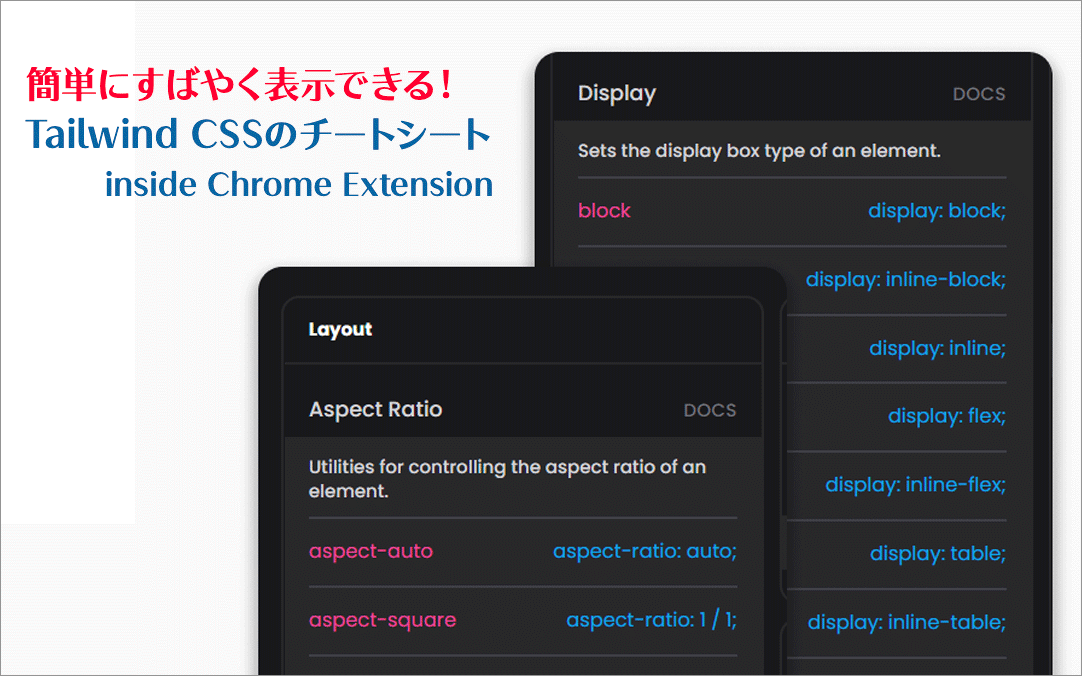Click the 'display: inline-block;' value
Screen dimensions: 1082x676
(x=905, y=279)
